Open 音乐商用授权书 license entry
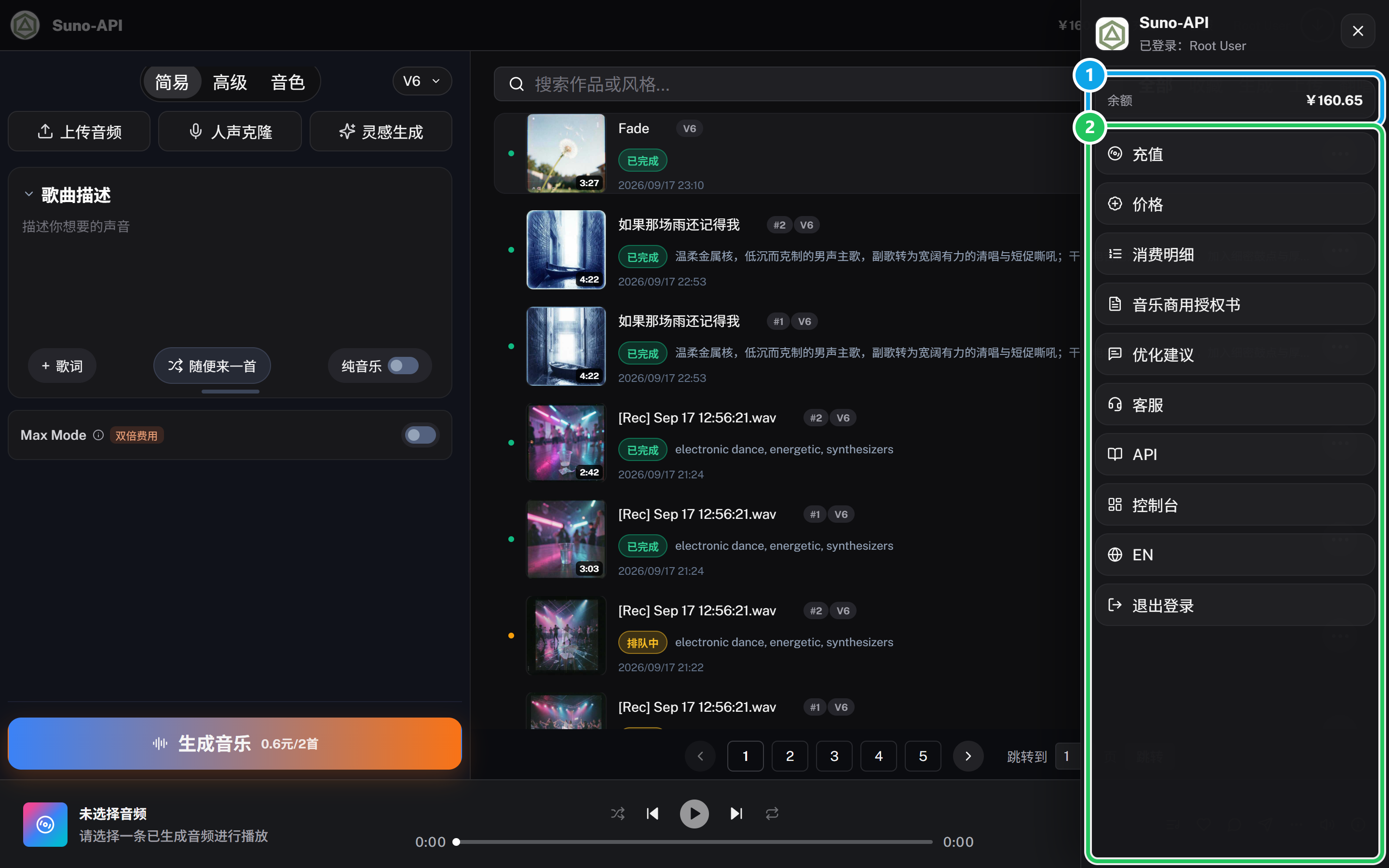 click(1234, 304)
